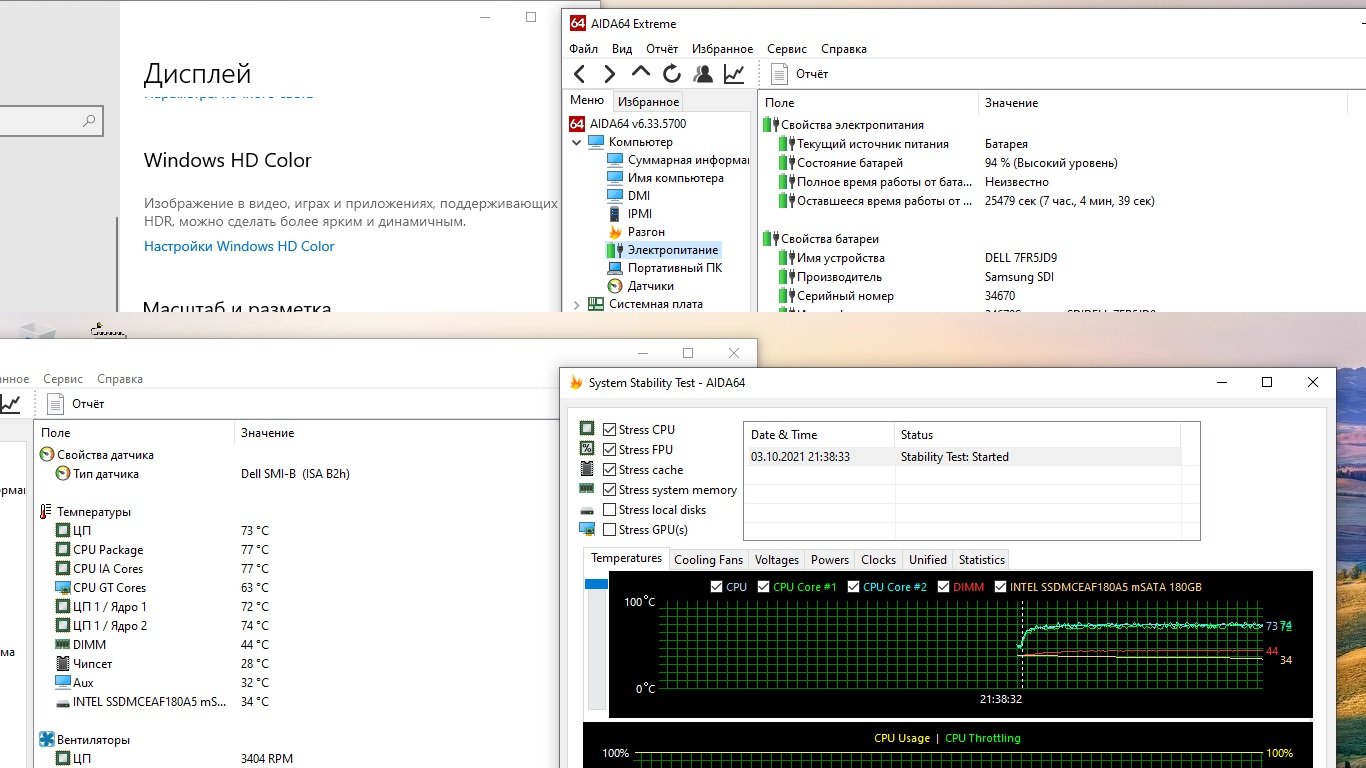This screenshot has width=1366, height=768.
Task: Select Разгон tree item
Action: [x=636, y=232]
